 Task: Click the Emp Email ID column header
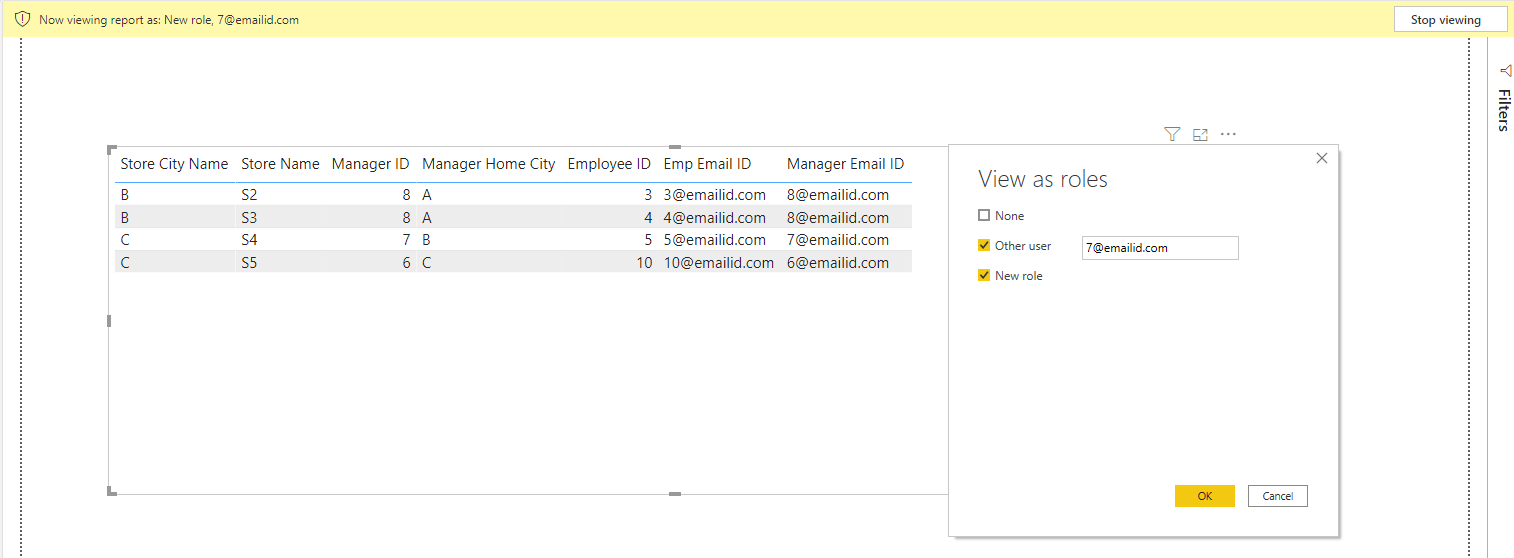pos(707,164)
